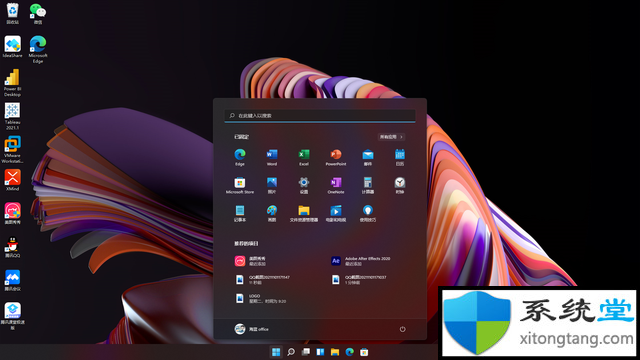Open the office user account menu
This screenshot has width=640, height=360.
point(251,329)
